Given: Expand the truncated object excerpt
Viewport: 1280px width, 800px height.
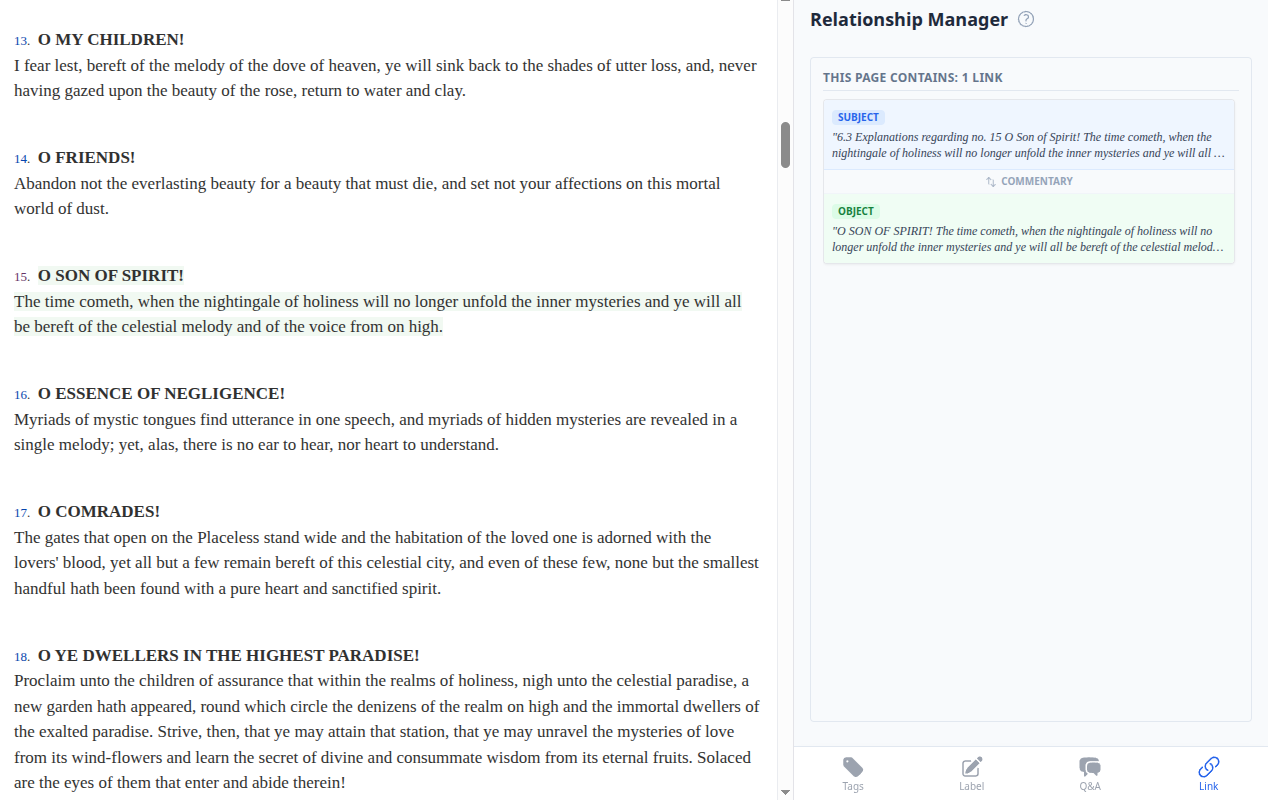Looking at the screenshot, I should (1029, 238).
